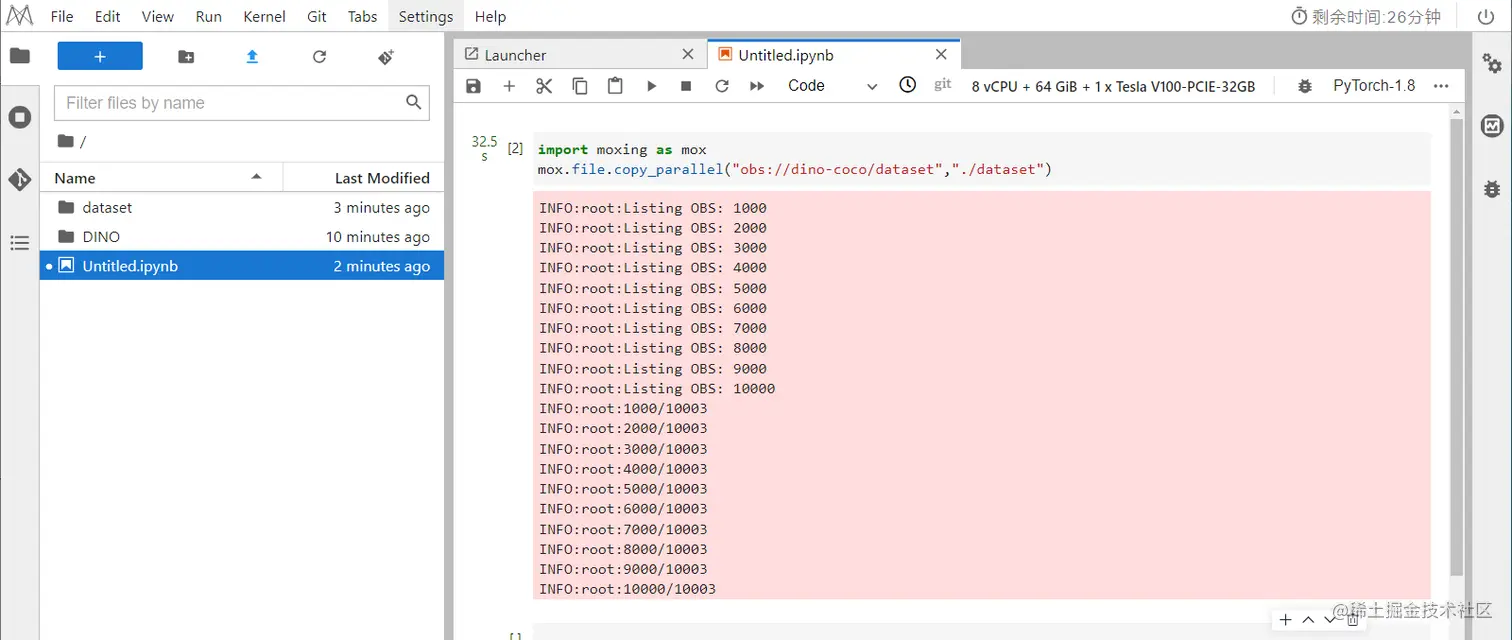Select the dataset folder
The width and height of the screenshot is (1512, 640).
pos(242,207)
